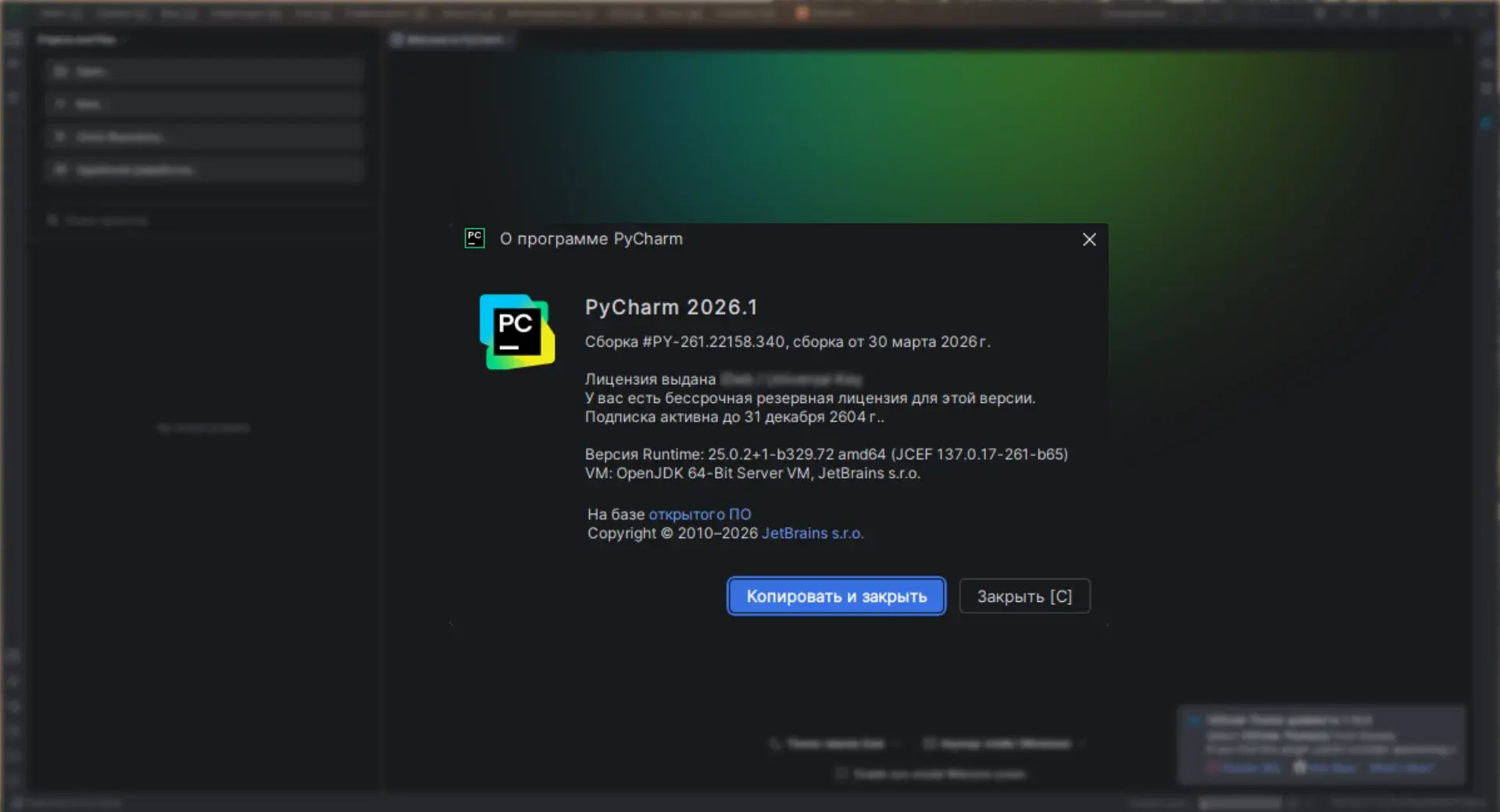Click the orange icon in the top title bar

click(802, 13)
